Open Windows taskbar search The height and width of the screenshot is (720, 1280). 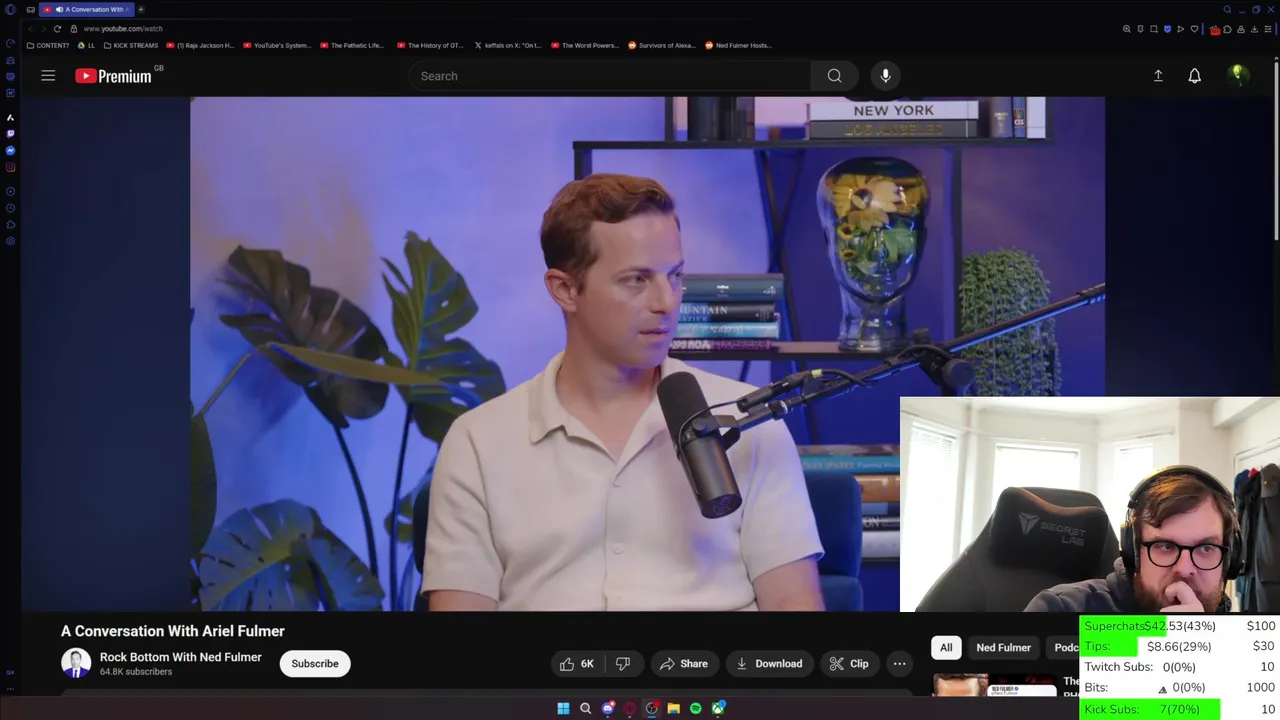pyautogui.click(x=585, y=709)
